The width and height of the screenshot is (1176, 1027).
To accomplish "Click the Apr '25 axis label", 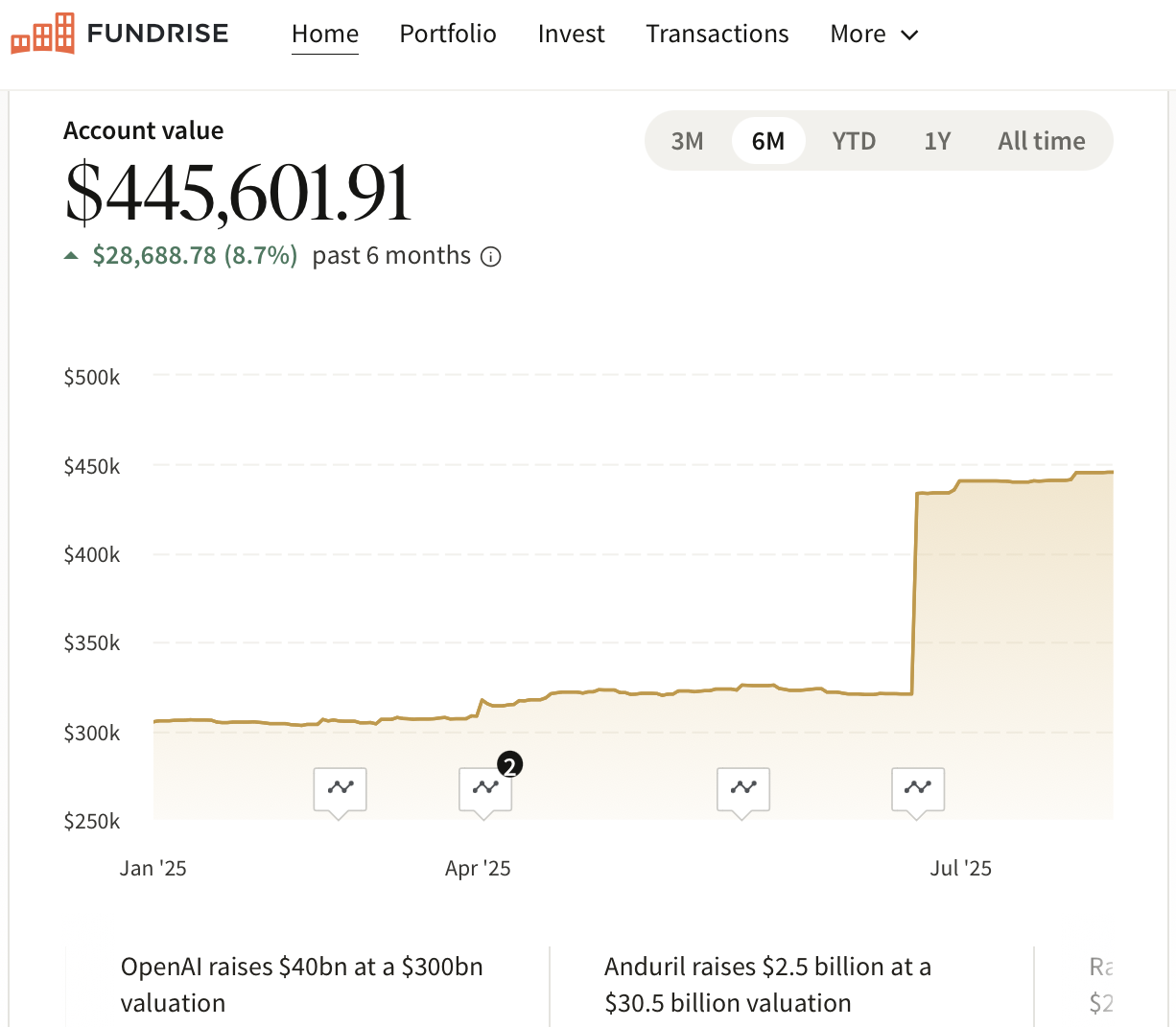I will (x=478, y=868).
